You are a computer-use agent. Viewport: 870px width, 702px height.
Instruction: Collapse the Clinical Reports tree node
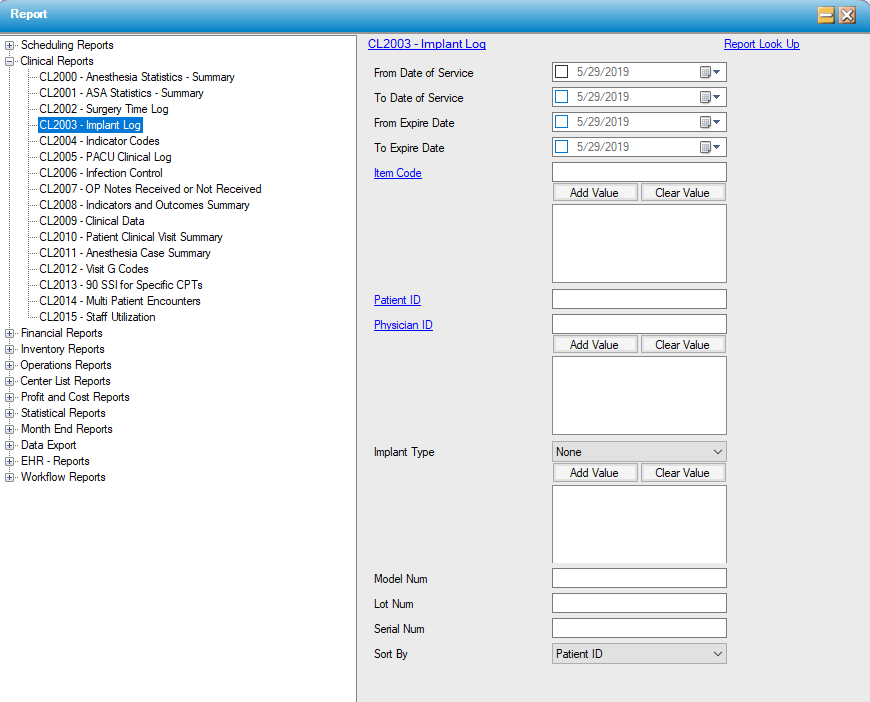(10, 61)
